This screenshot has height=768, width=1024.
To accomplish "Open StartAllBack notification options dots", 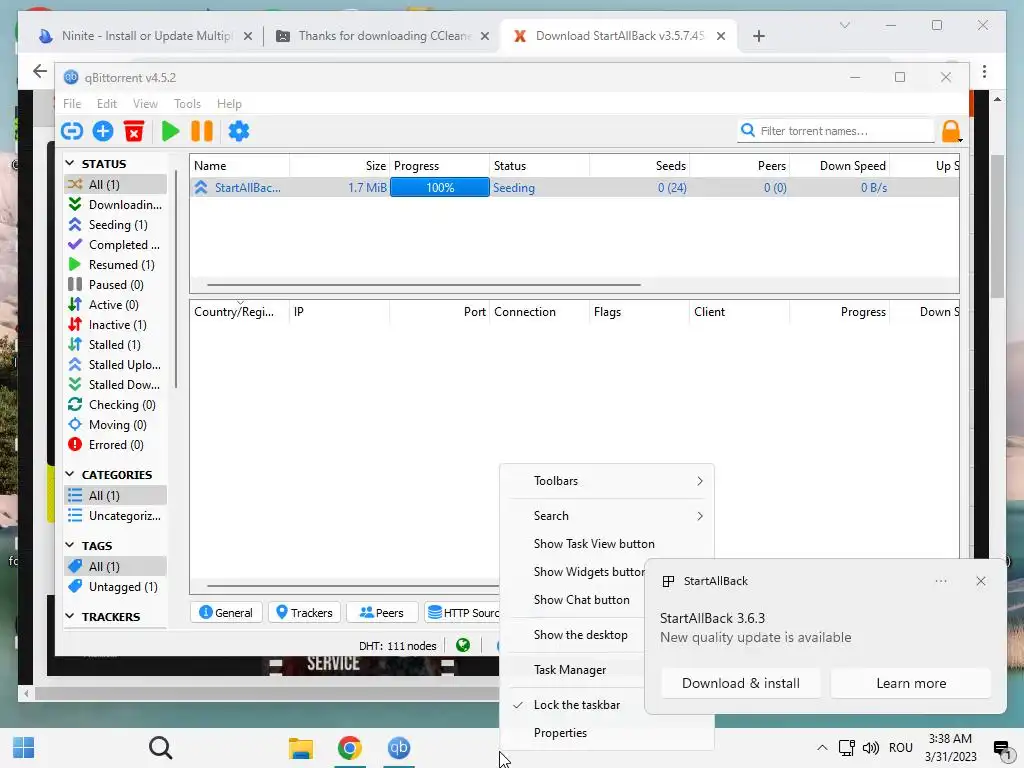I will (940, 581).
